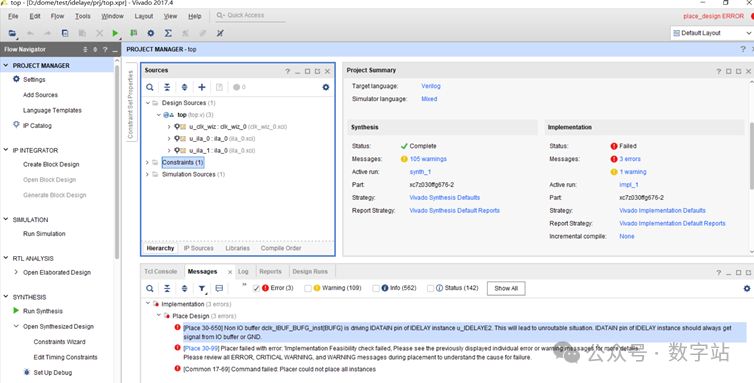Collapse all messages icon
This screenshot has width=754, height=383.
(x=167, y=288)
